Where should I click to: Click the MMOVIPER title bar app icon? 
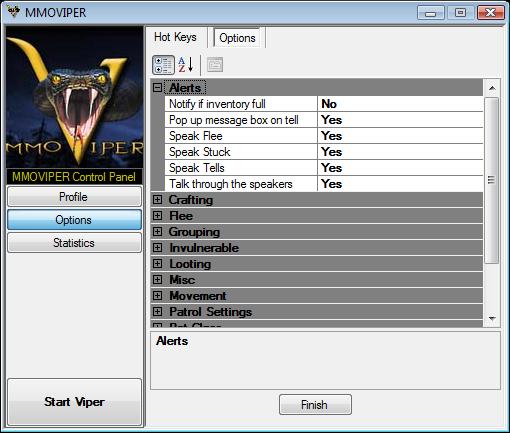[x=14, y=12]
